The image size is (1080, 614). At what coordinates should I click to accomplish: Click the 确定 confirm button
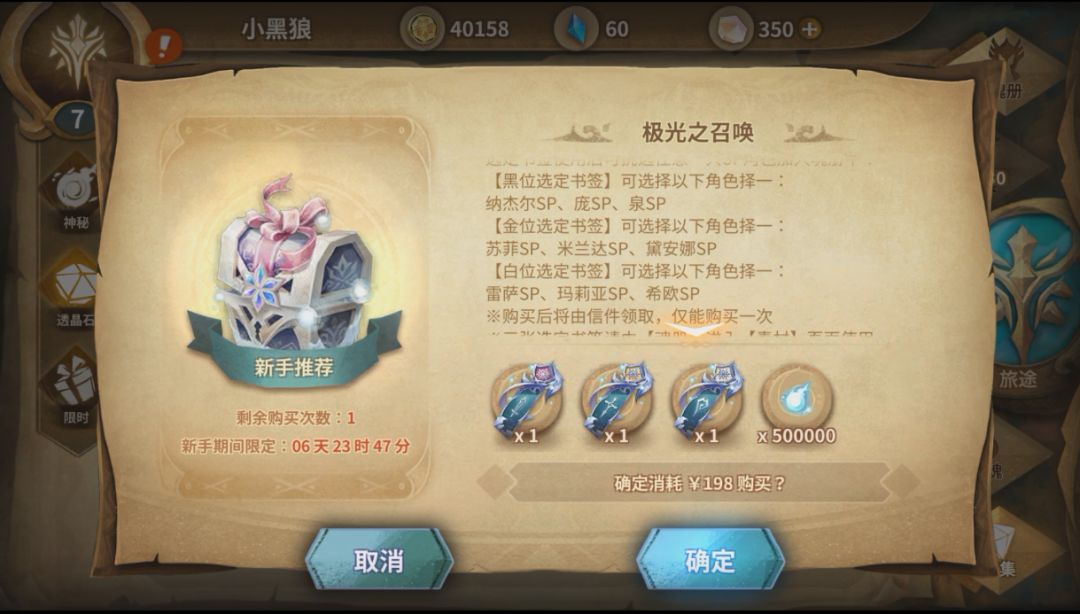click(x=710, y=561)
